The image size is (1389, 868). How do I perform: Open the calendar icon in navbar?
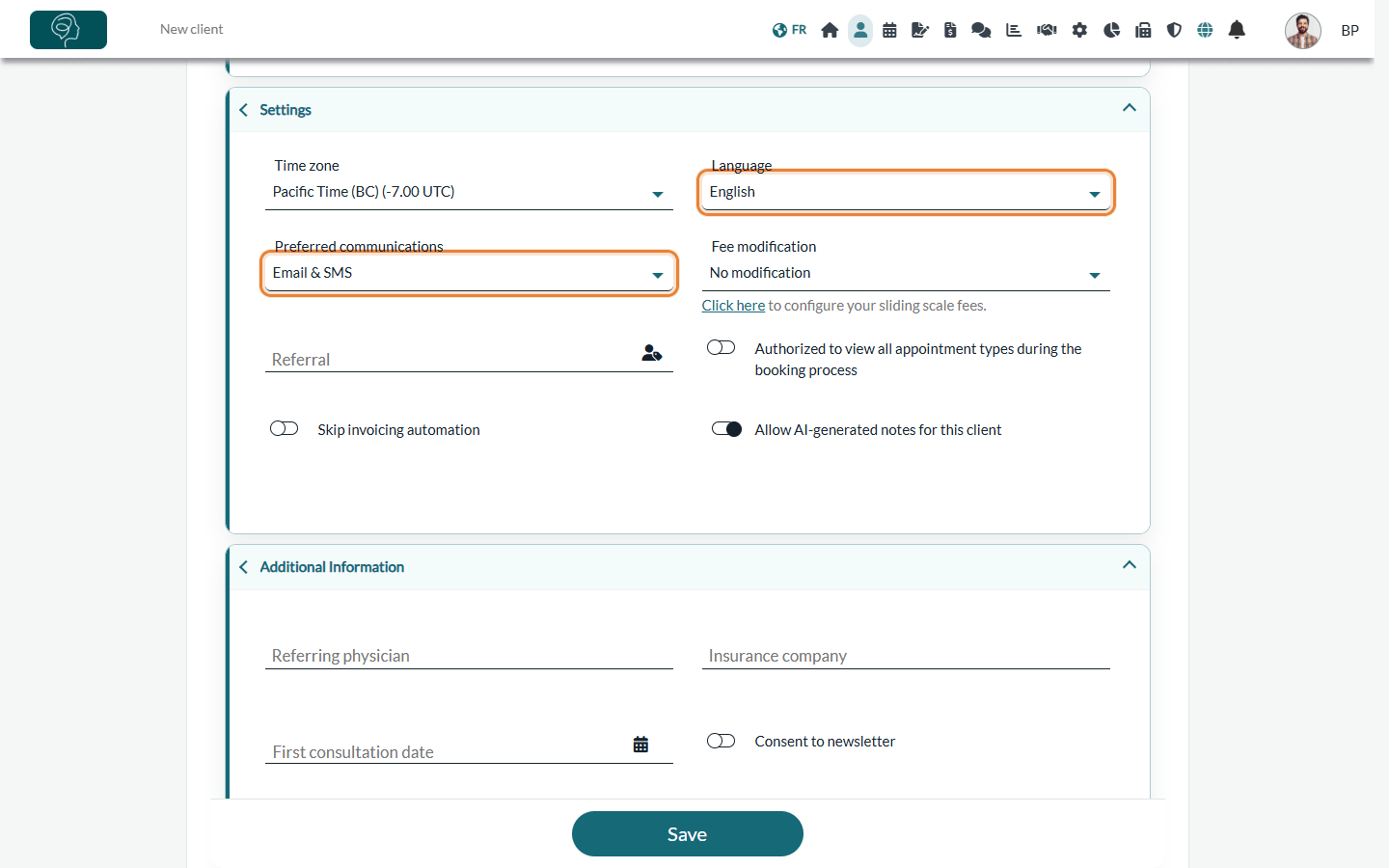pyautogui.click(x=889, y=30)
